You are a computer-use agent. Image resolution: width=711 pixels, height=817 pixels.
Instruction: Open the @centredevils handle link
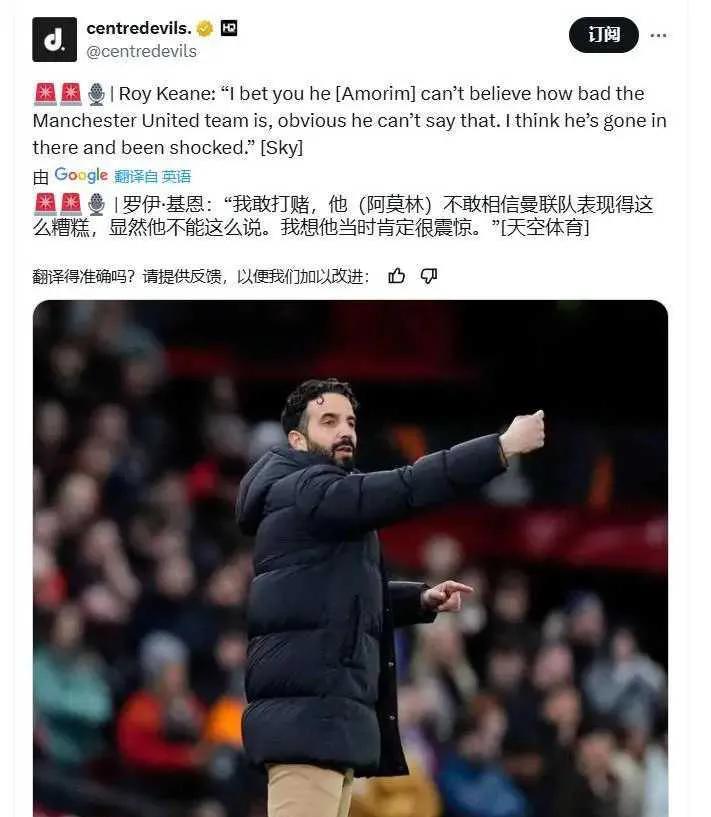[x=142, y=51]
